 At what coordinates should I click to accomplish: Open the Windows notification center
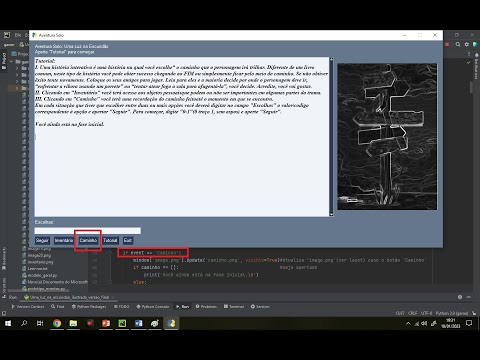click(469, 323)
